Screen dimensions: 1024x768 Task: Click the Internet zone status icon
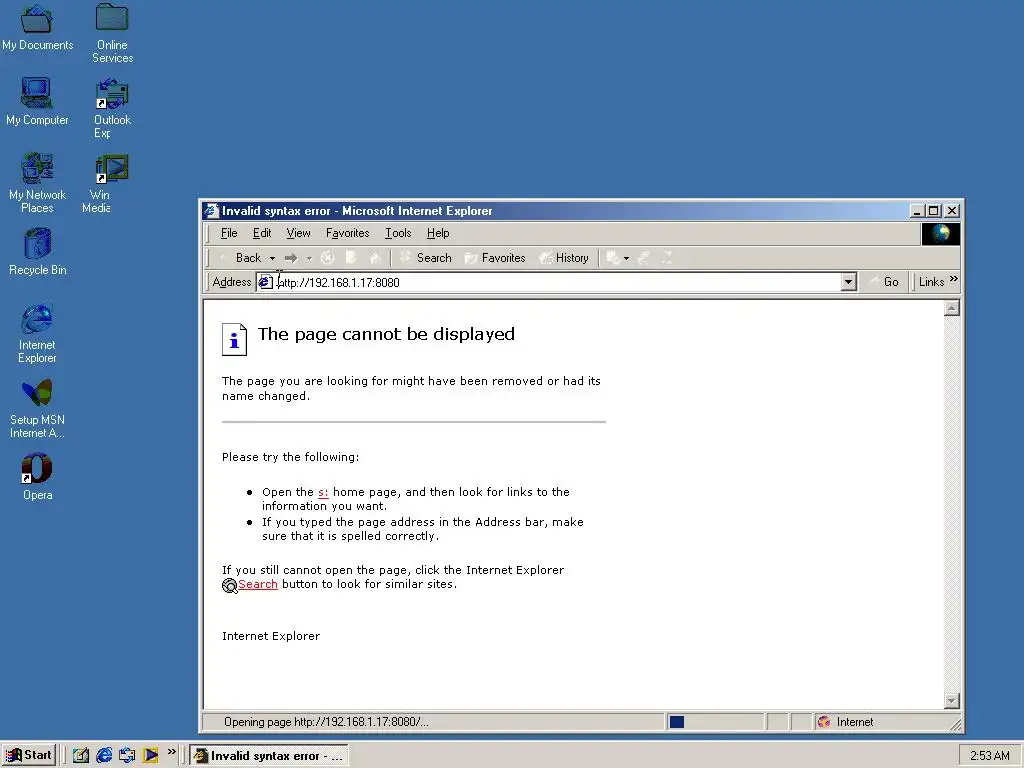[x=824, y=722]
